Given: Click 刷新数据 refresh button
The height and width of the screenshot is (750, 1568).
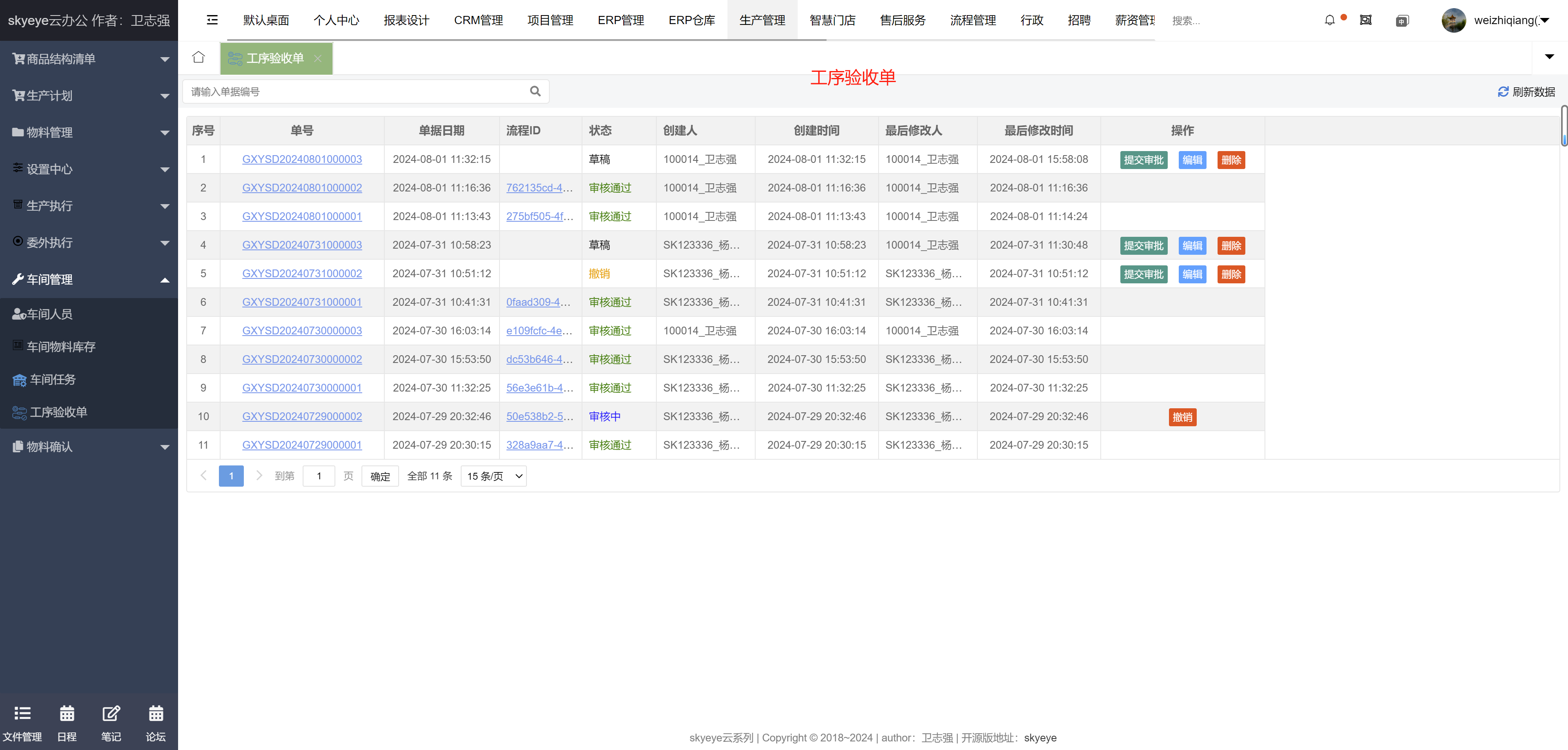Looking at the screenshot, I should pos(1526,92).
